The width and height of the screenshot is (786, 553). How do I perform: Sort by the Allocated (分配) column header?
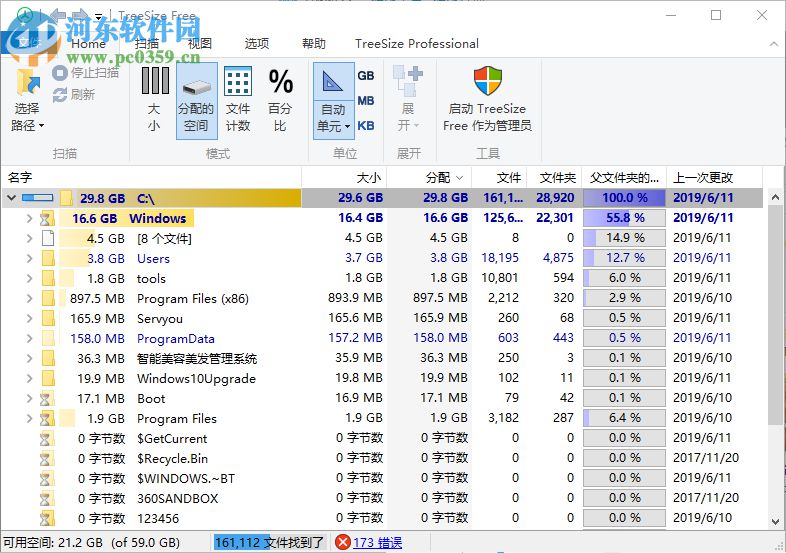click(x=429, y=177)
